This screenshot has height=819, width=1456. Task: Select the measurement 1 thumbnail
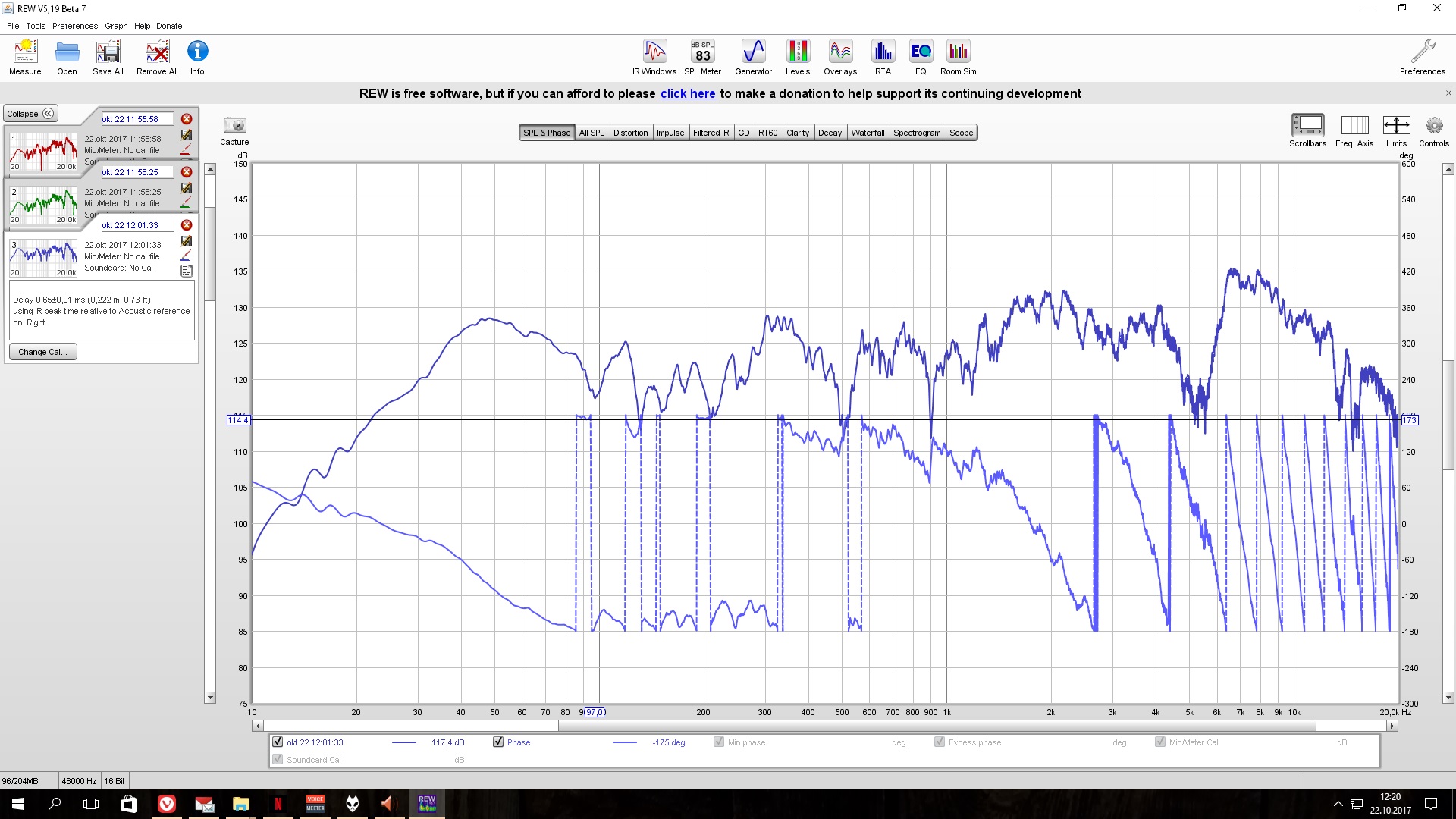coord(43,152)
